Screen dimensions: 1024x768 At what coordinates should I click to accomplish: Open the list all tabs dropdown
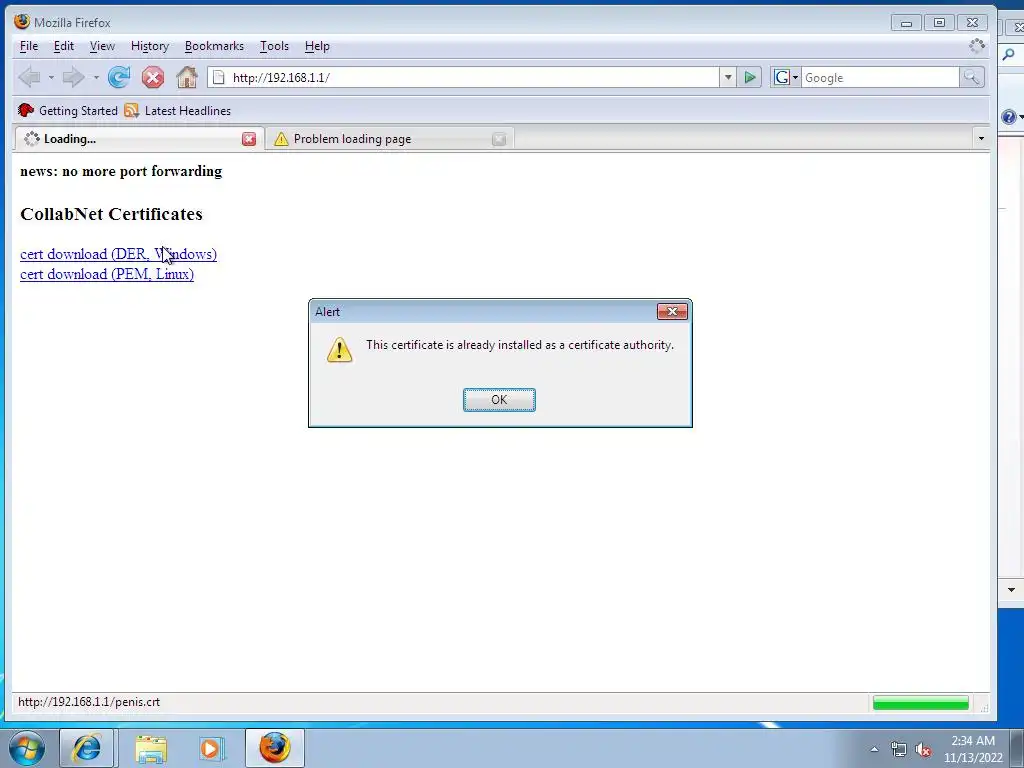coord(980,138)
